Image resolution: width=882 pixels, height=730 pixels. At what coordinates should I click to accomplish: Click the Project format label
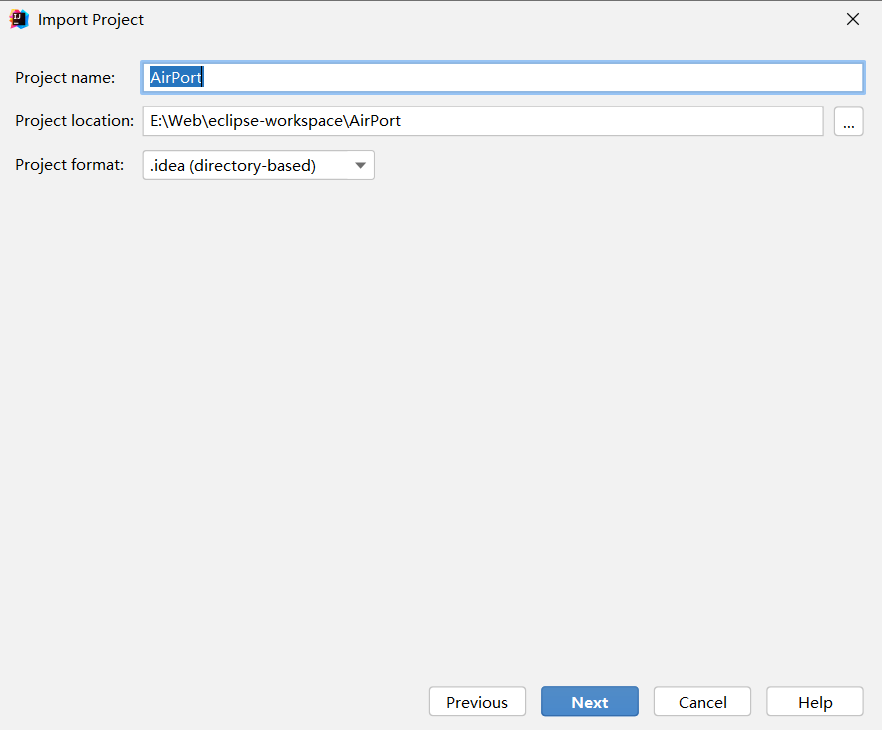[69, 164]
